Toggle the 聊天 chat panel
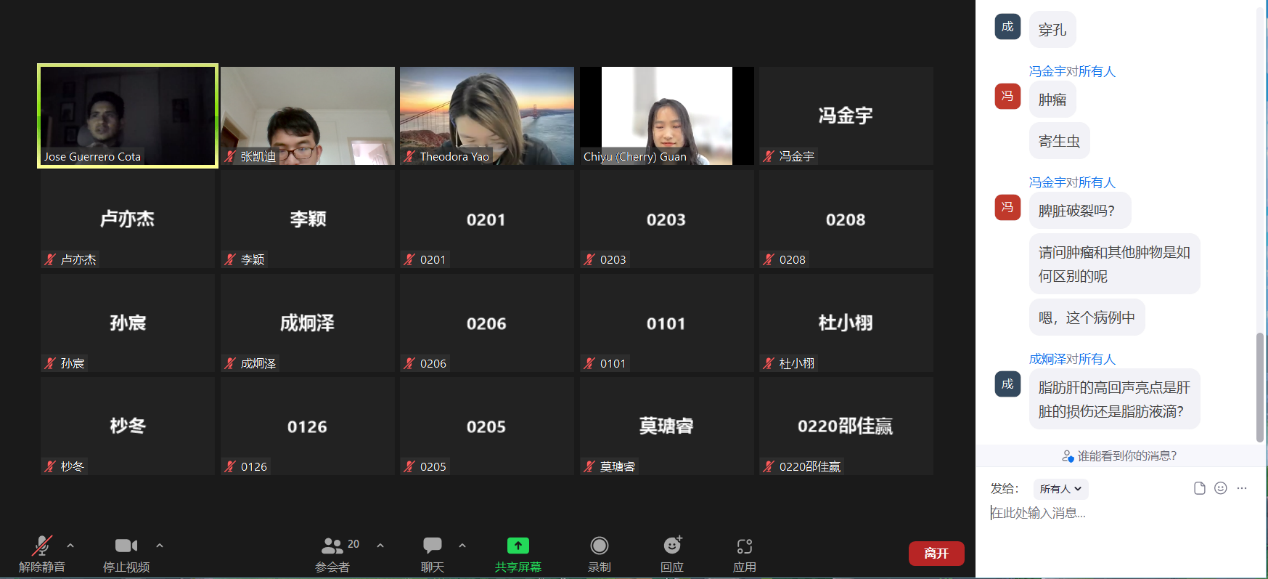The height and width of the screenshot is (579, 1268). pos(432,546)
